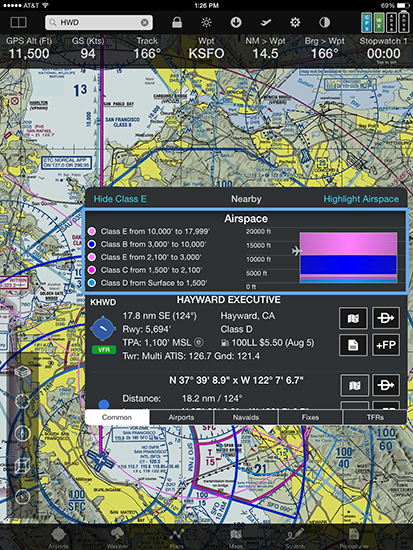This screenshot has width=413, height=550.
Task: Show the N 37° 39' coordinate on map
Action: pos(354,385)
